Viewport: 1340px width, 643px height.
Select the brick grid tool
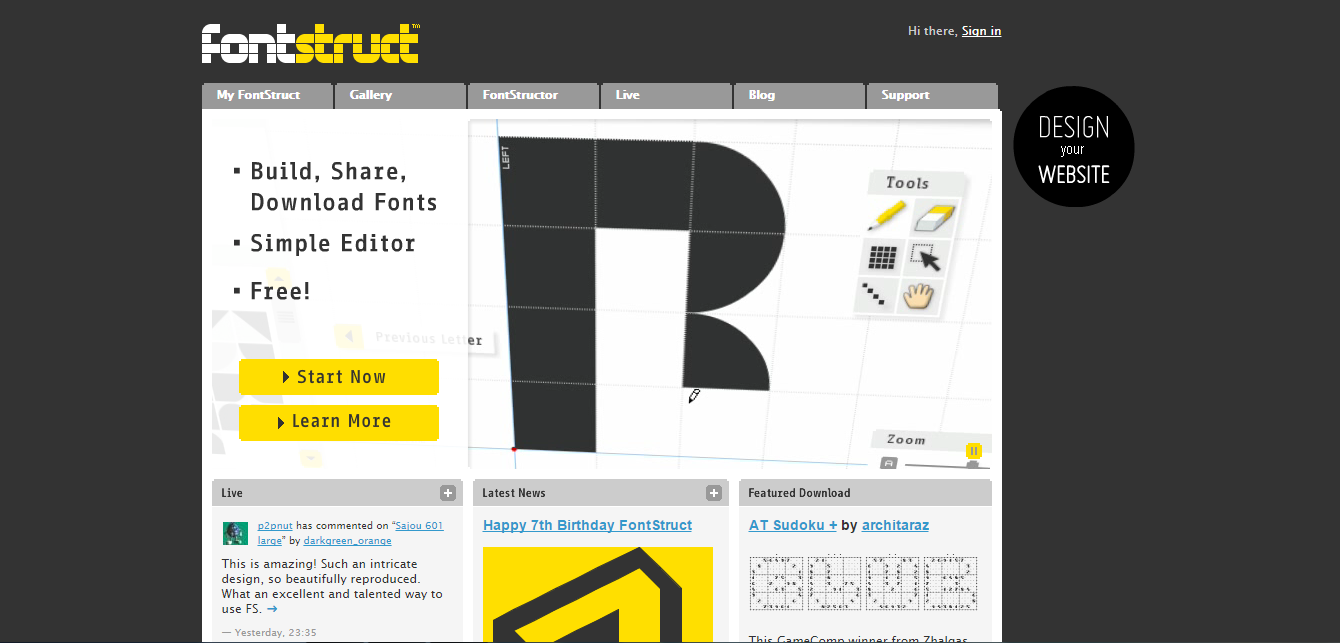tap(882, 258)
